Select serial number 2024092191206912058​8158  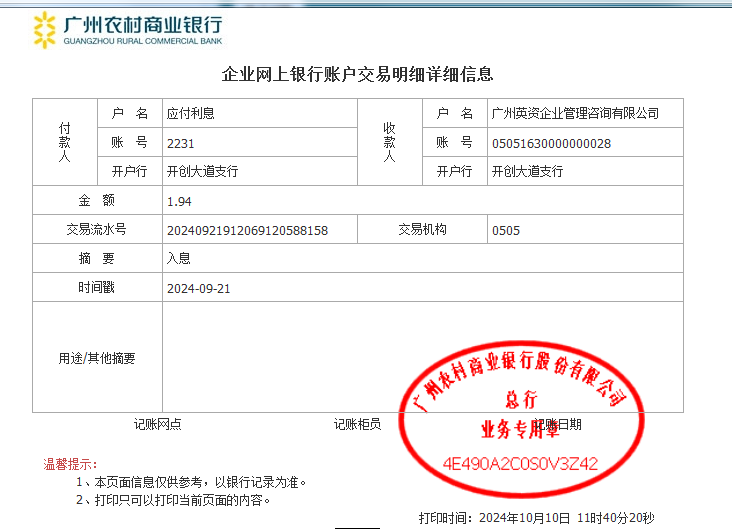tap(247, 231)
